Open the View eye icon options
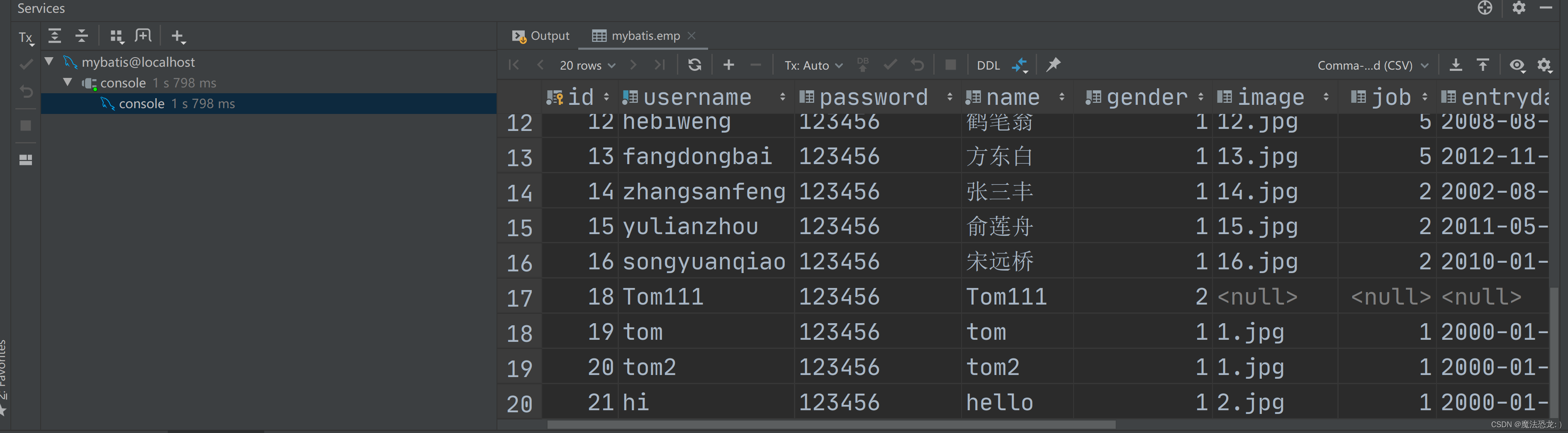Viewport: 1568px width, 433px height. (1517, 65)
